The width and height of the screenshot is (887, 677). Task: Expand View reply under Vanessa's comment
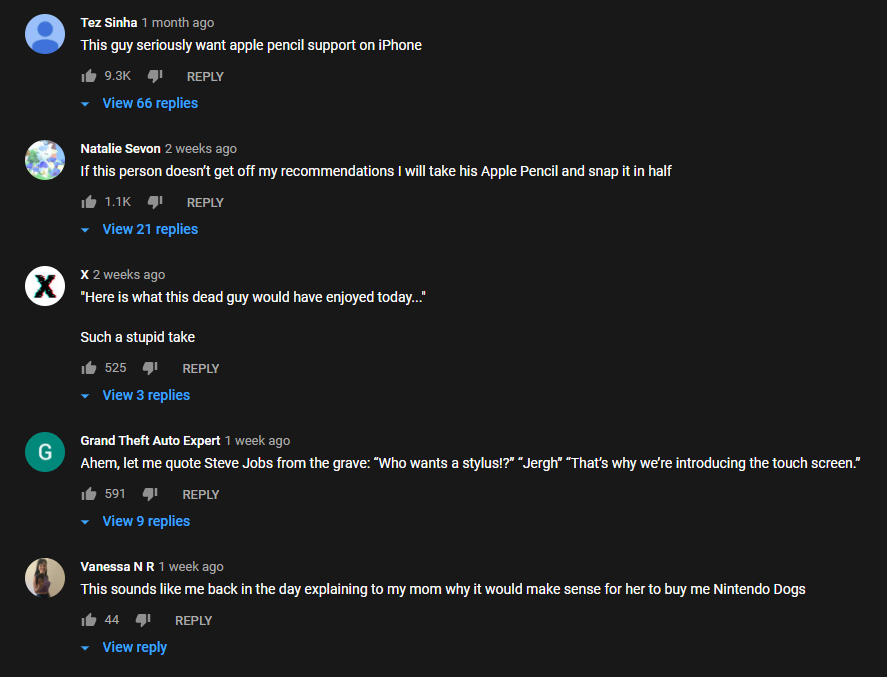click(x=124, y=648)
